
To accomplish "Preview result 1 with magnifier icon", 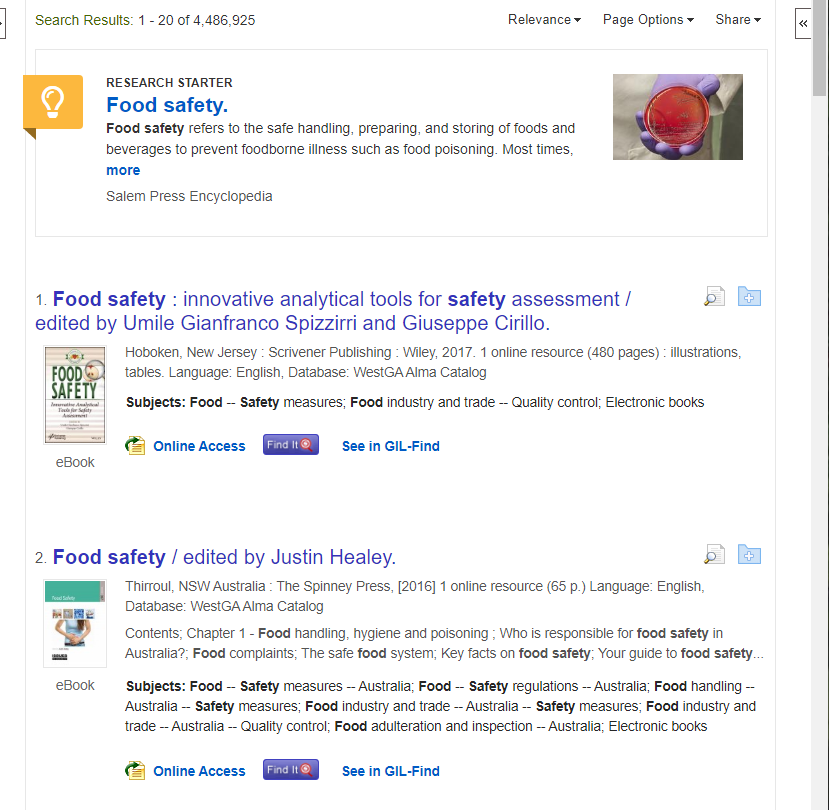I will click(x=714, y=297).
